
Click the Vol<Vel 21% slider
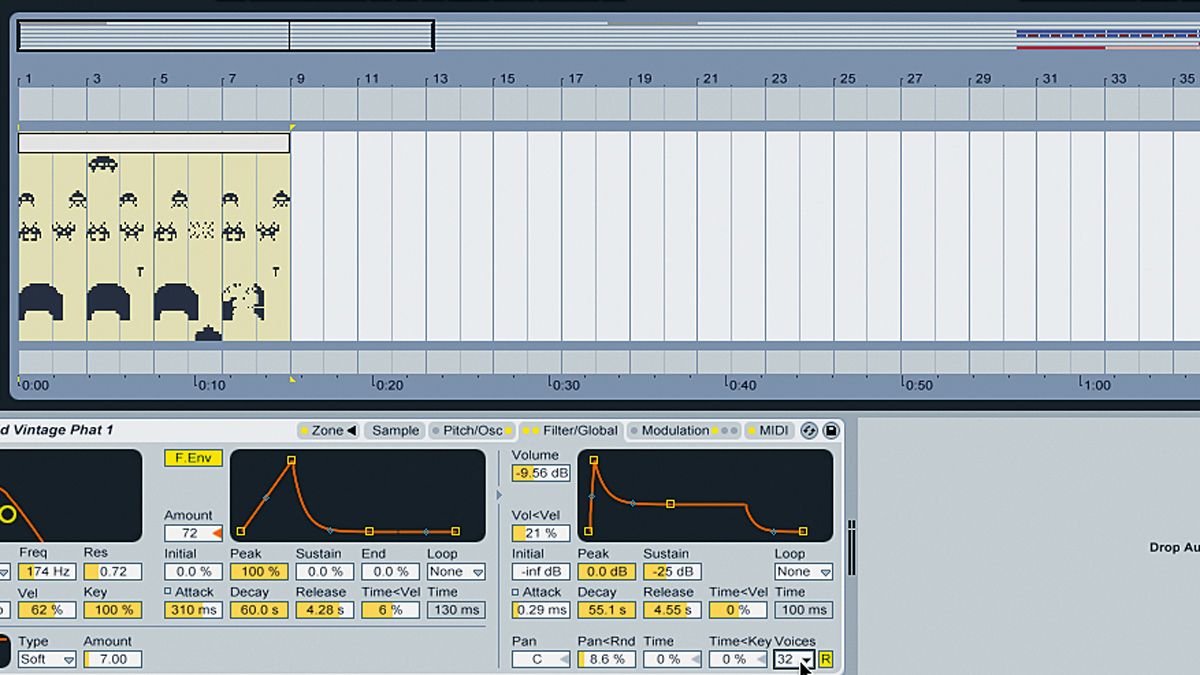tap(540, 533)
